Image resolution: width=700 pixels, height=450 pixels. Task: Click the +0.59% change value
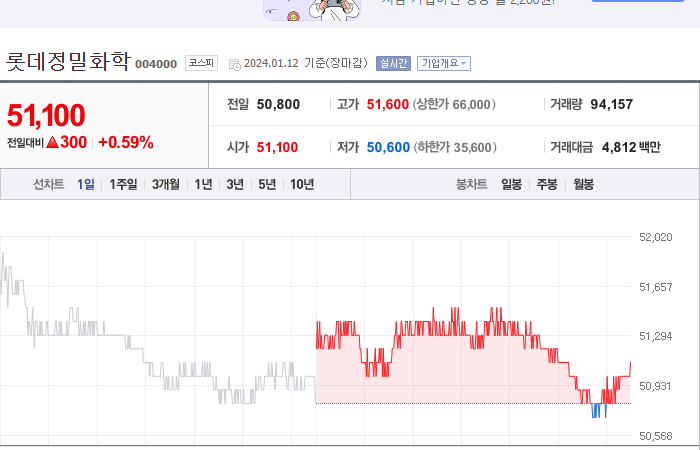(126, 142)
